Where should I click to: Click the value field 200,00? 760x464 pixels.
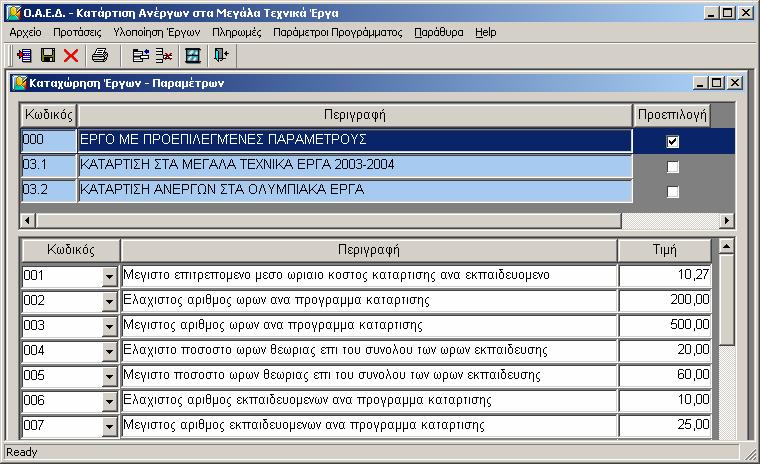tap(665, 301)
